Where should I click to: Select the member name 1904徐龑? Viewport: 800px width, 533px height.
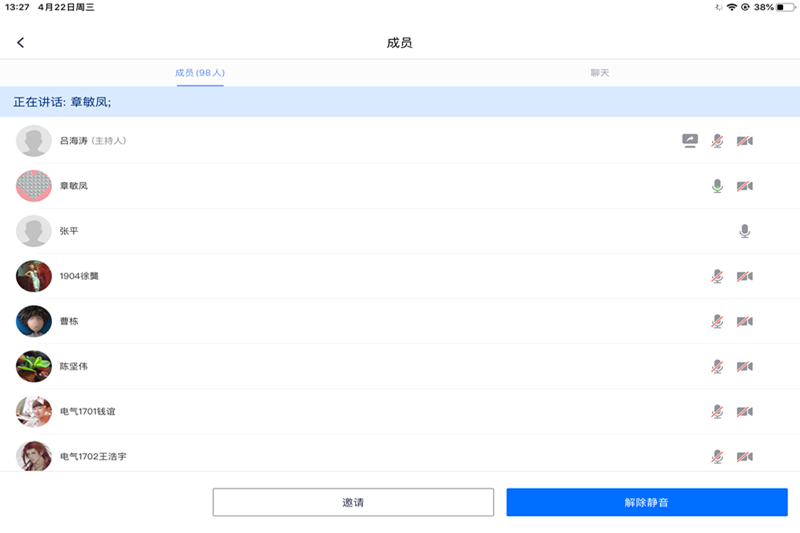tap(79, 276)
